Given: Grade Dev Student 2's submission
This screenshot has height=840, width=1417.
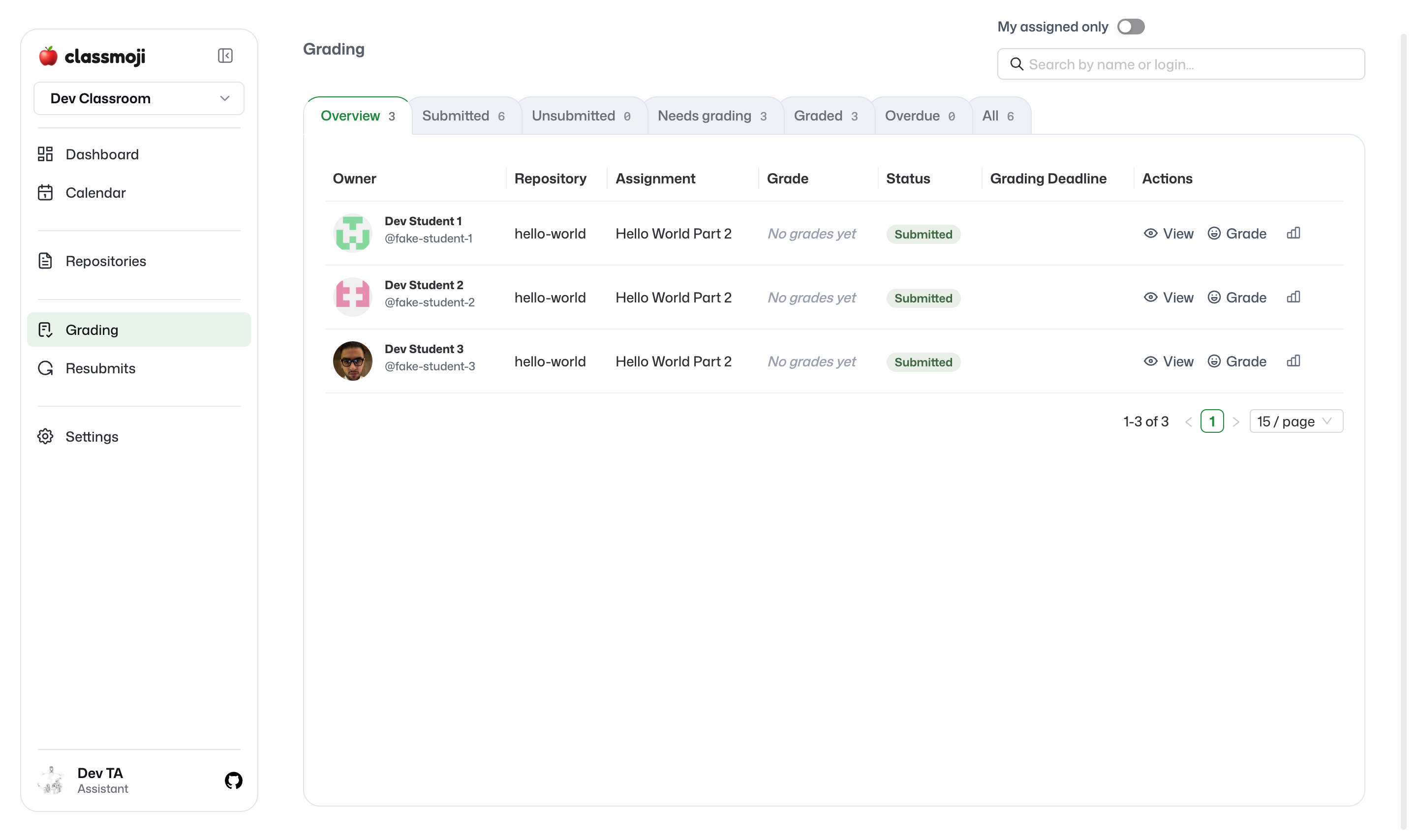Looking at the screenshot, I should (x=1237, y=297).
